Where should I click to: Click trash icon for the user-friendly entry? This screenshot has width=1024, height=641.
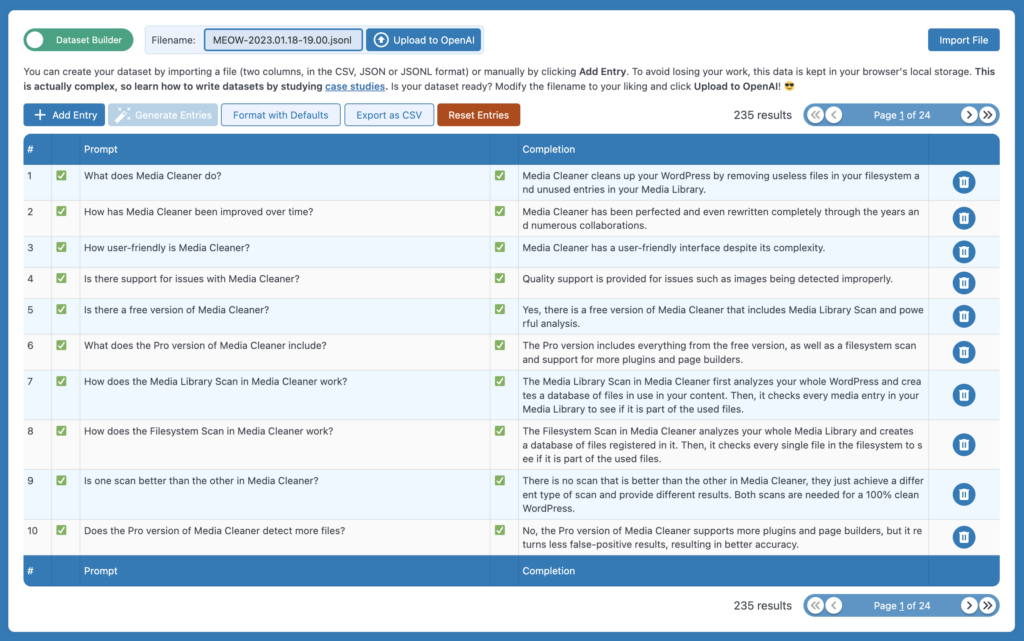pyautogui.click(x=963, y=252)
